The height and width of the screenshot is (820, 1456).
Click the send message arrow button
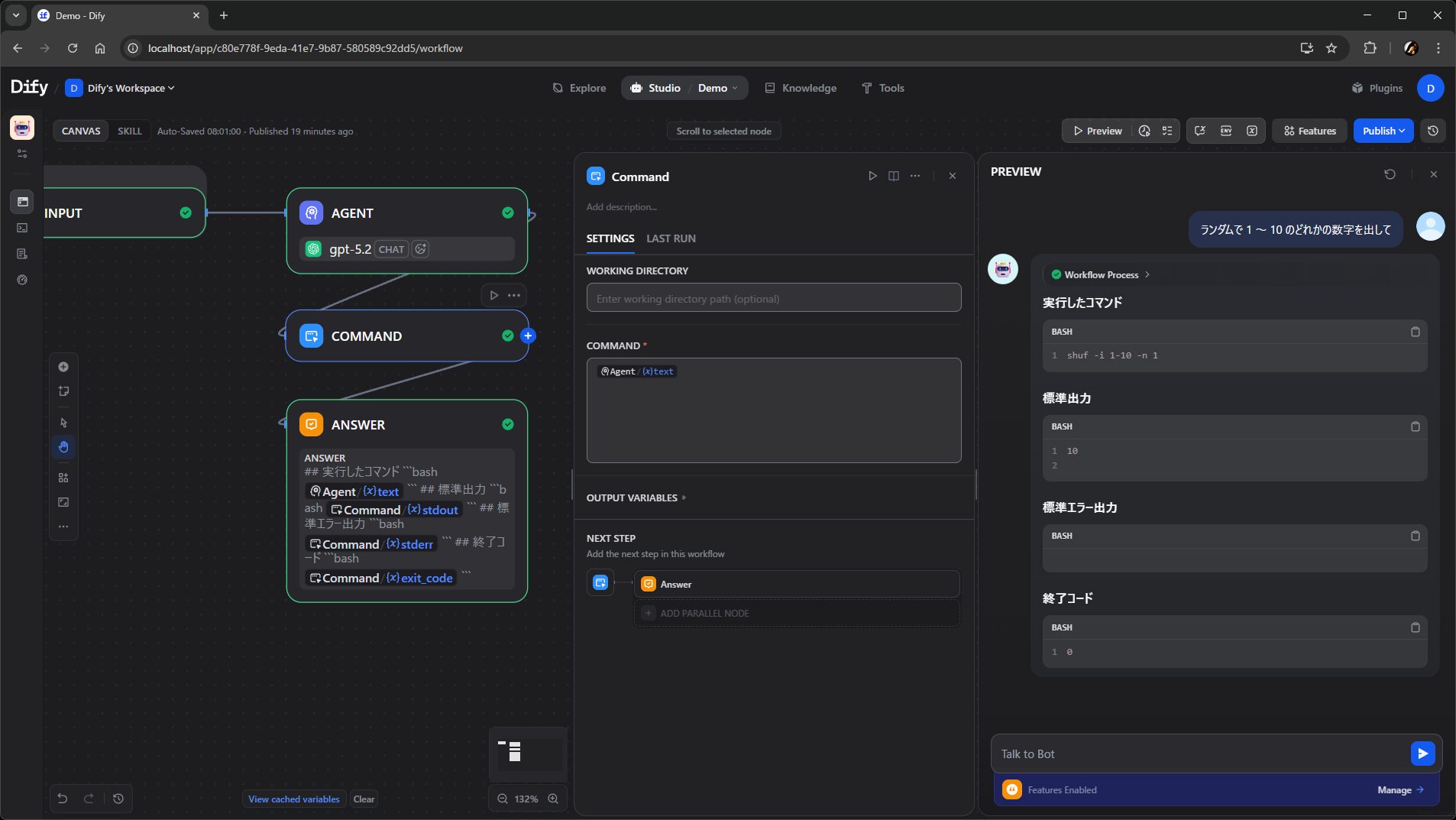(1422, 754)
